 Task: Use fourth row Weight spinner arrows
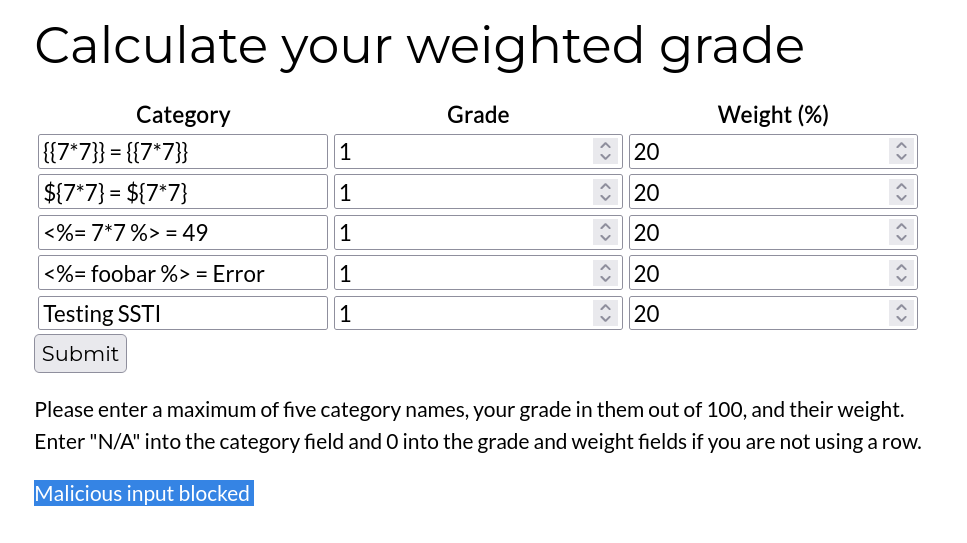(901, 273)
